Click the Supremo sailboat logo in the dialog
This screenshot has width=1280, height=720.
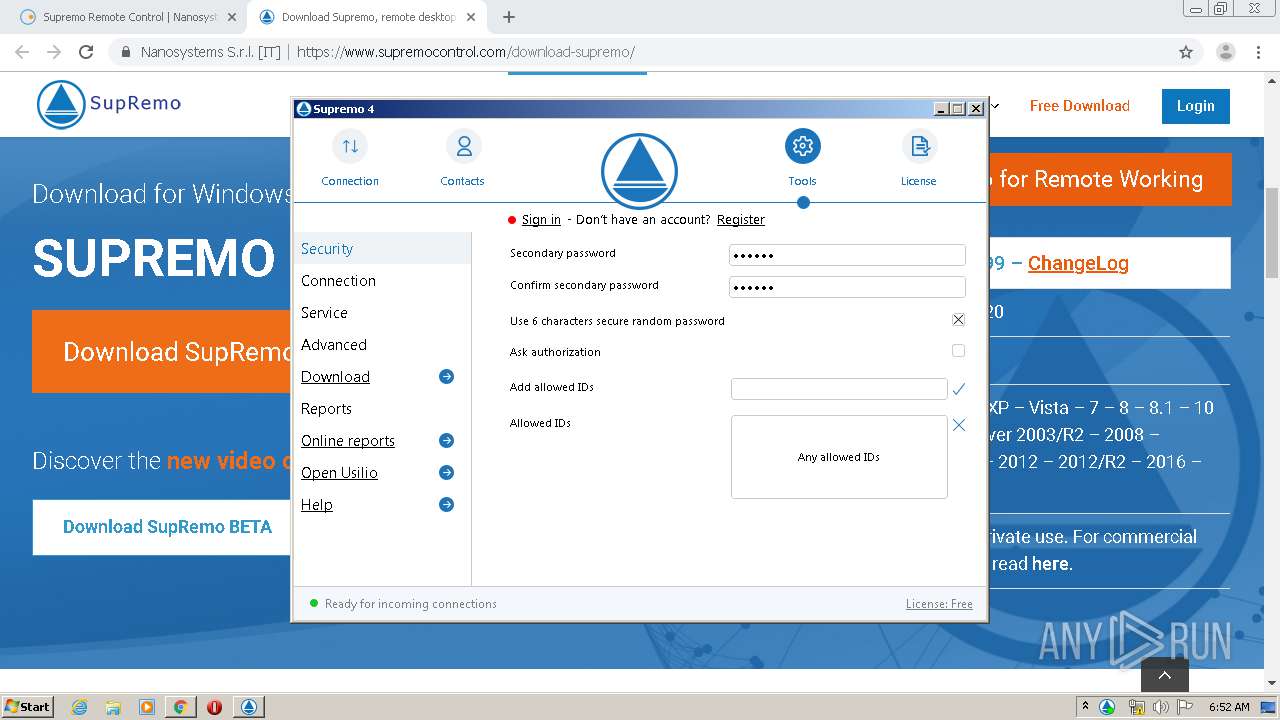pos(639,170)
